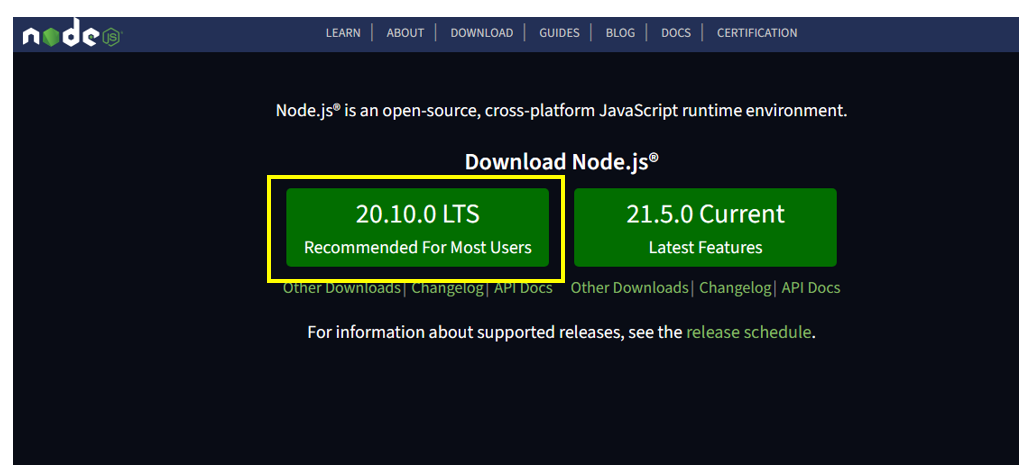Click the 'open-source, cross-platform JavaScript runtime' sentence

pos(562,110)
